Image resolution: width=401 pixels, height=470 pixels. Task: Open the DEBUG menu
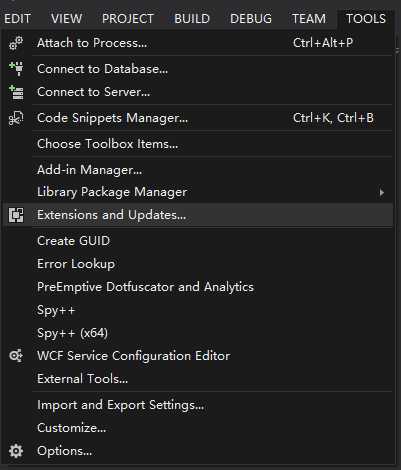(x=251, y=19)
